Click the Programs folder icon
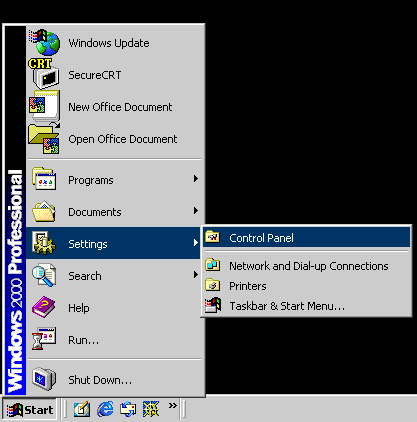The image size is (417, 422). pos(44,179)
